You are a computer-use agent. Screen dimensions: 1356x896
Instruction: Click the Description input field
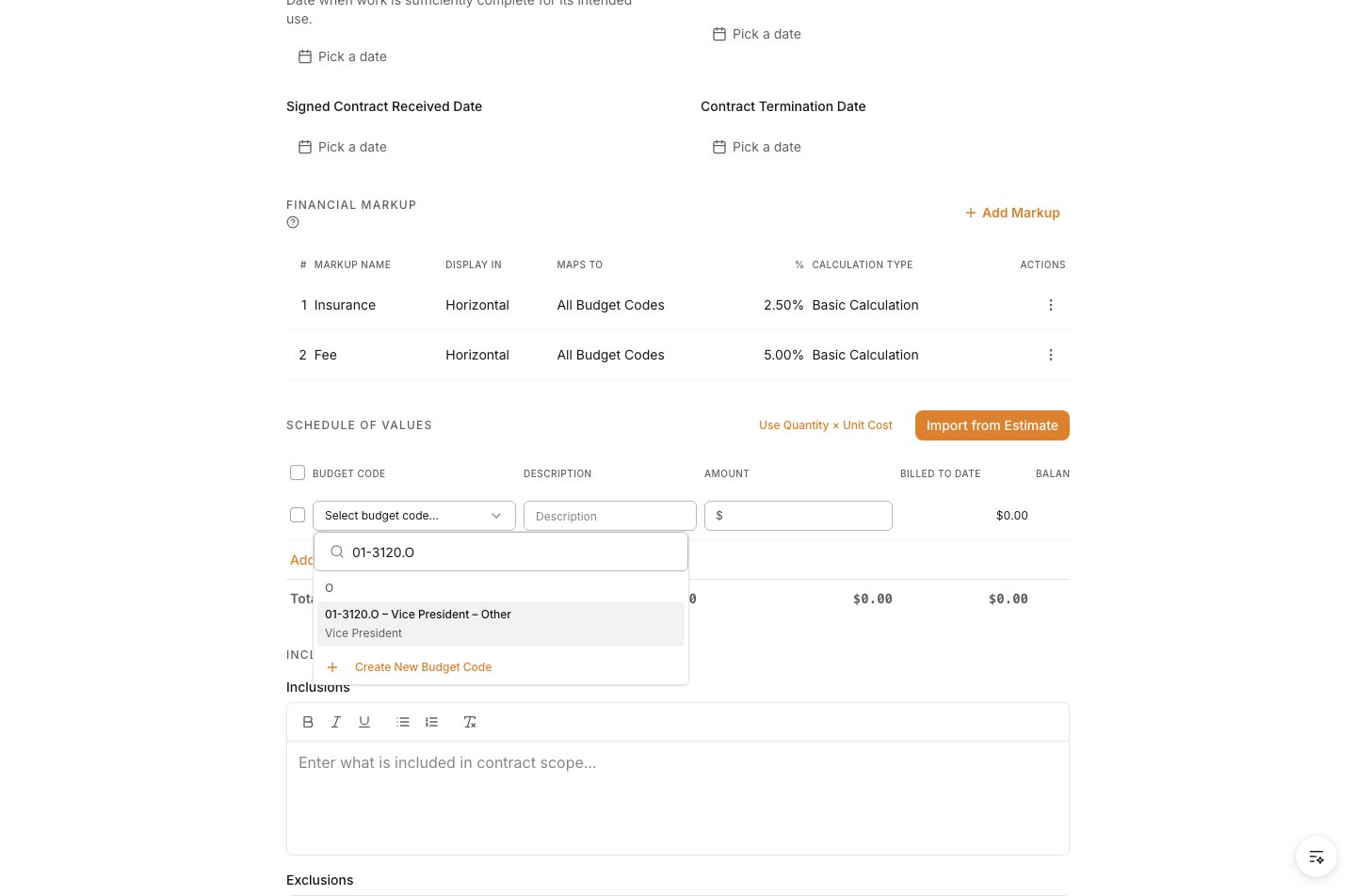(610, 516)
